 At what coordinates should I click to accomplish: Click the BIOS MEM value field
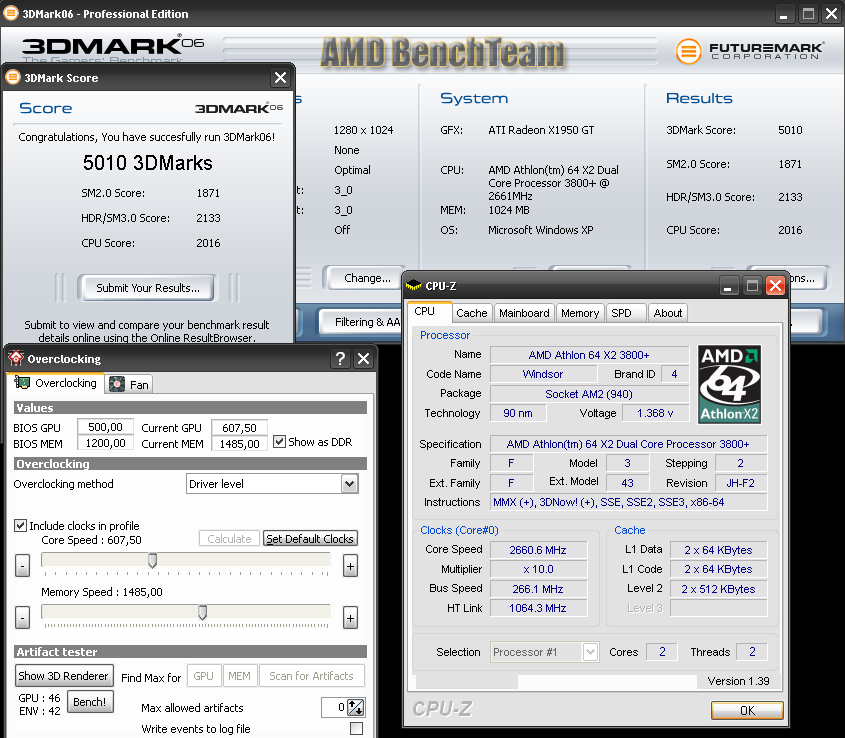pos(105,443)
